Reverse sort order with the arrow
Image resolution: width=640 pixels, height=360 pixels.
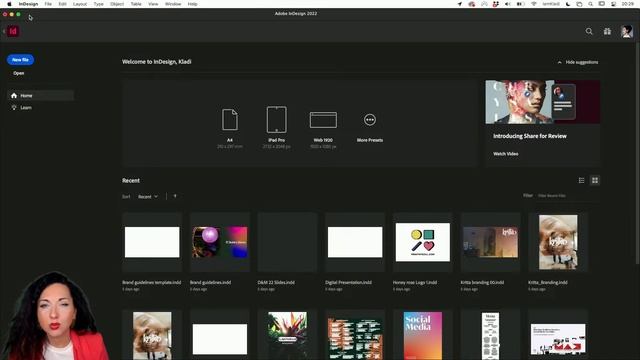[x=175, y=196]
